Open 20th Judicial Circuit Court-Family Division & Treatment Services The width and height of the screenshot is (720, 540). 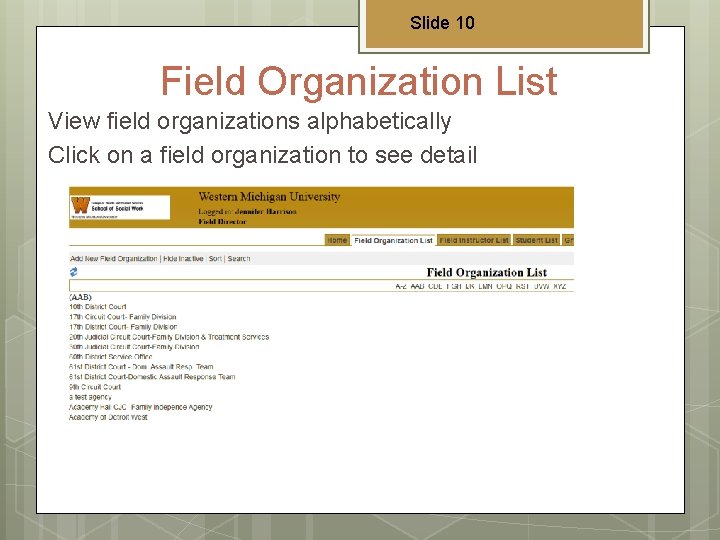coord(169,337)
